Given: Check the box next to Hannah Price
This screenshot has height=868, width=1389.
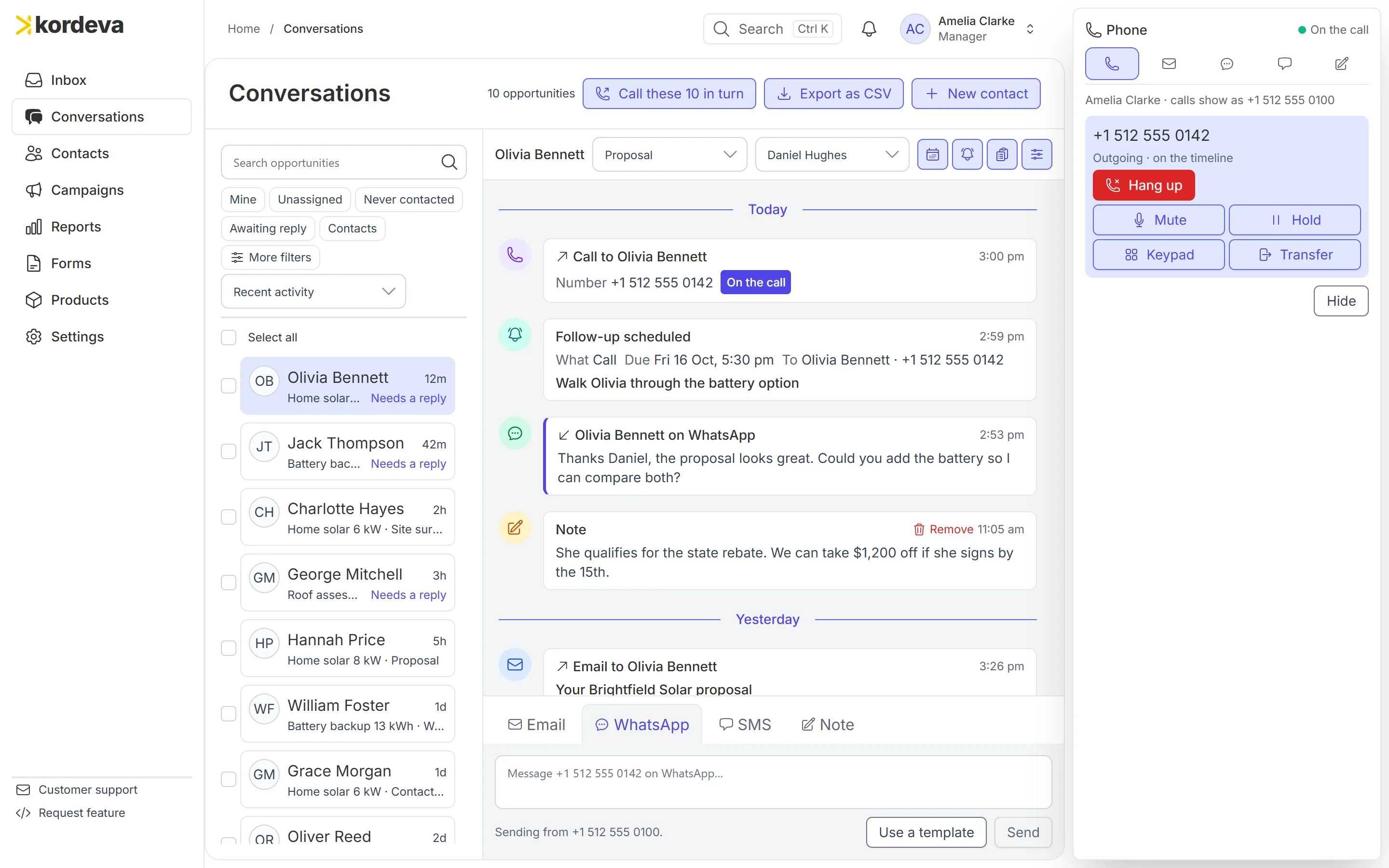Looking at the screenshot, I should [229, 648].
